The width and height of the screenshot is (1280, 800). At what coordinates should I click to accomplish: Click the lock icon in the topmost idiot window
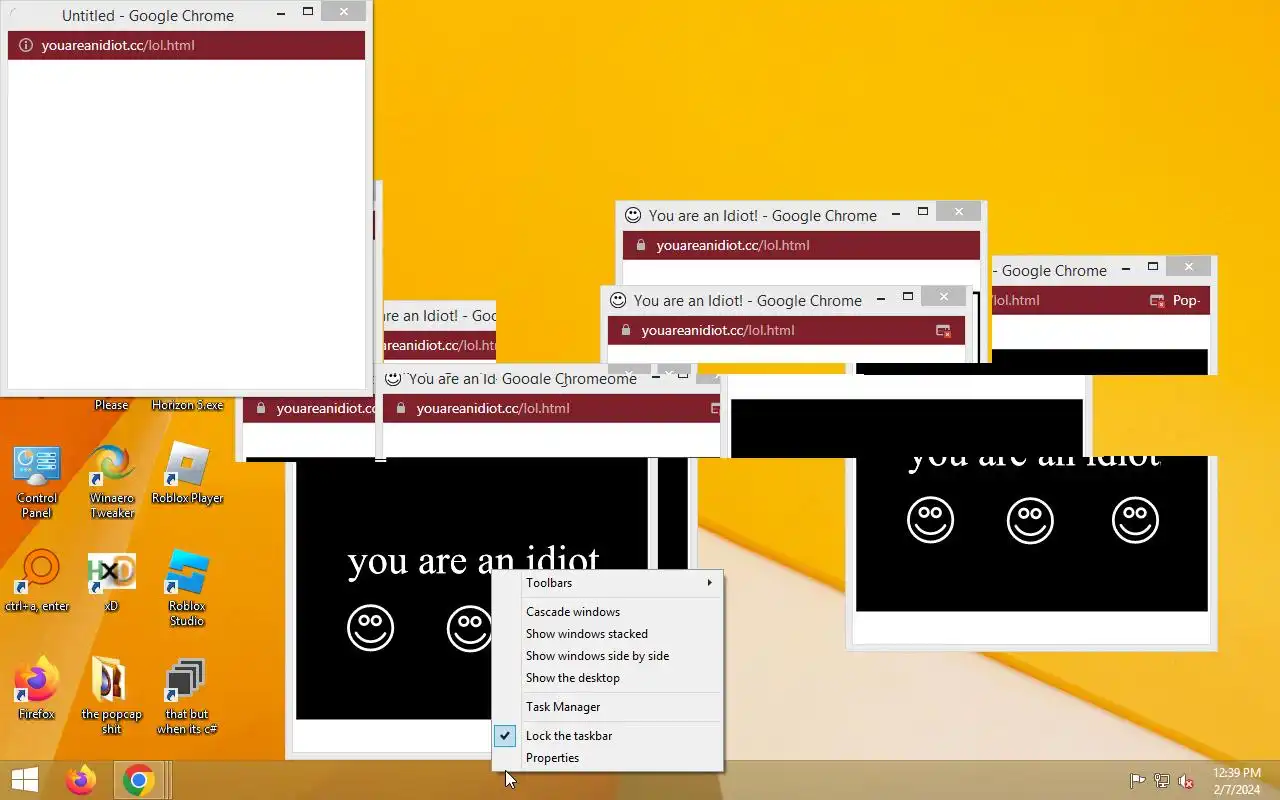pyautogui.click(x=640, y=245)
